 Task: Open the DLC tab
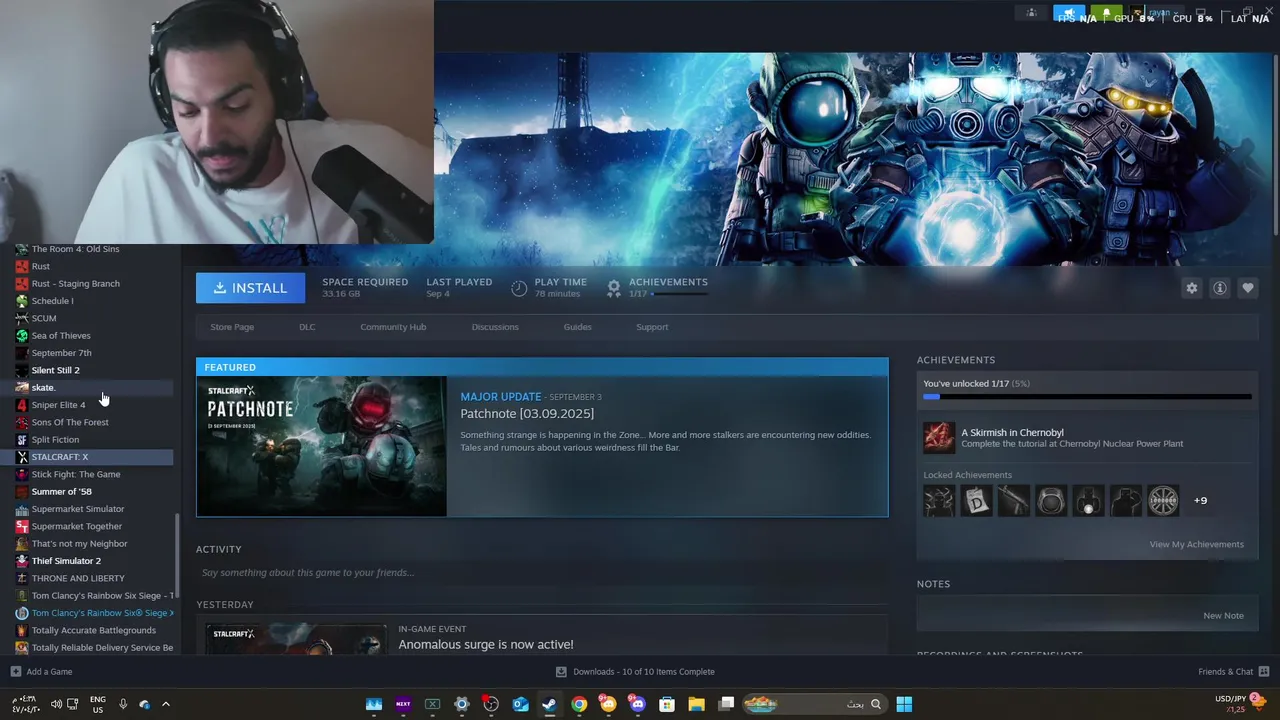tap(307, 327)
